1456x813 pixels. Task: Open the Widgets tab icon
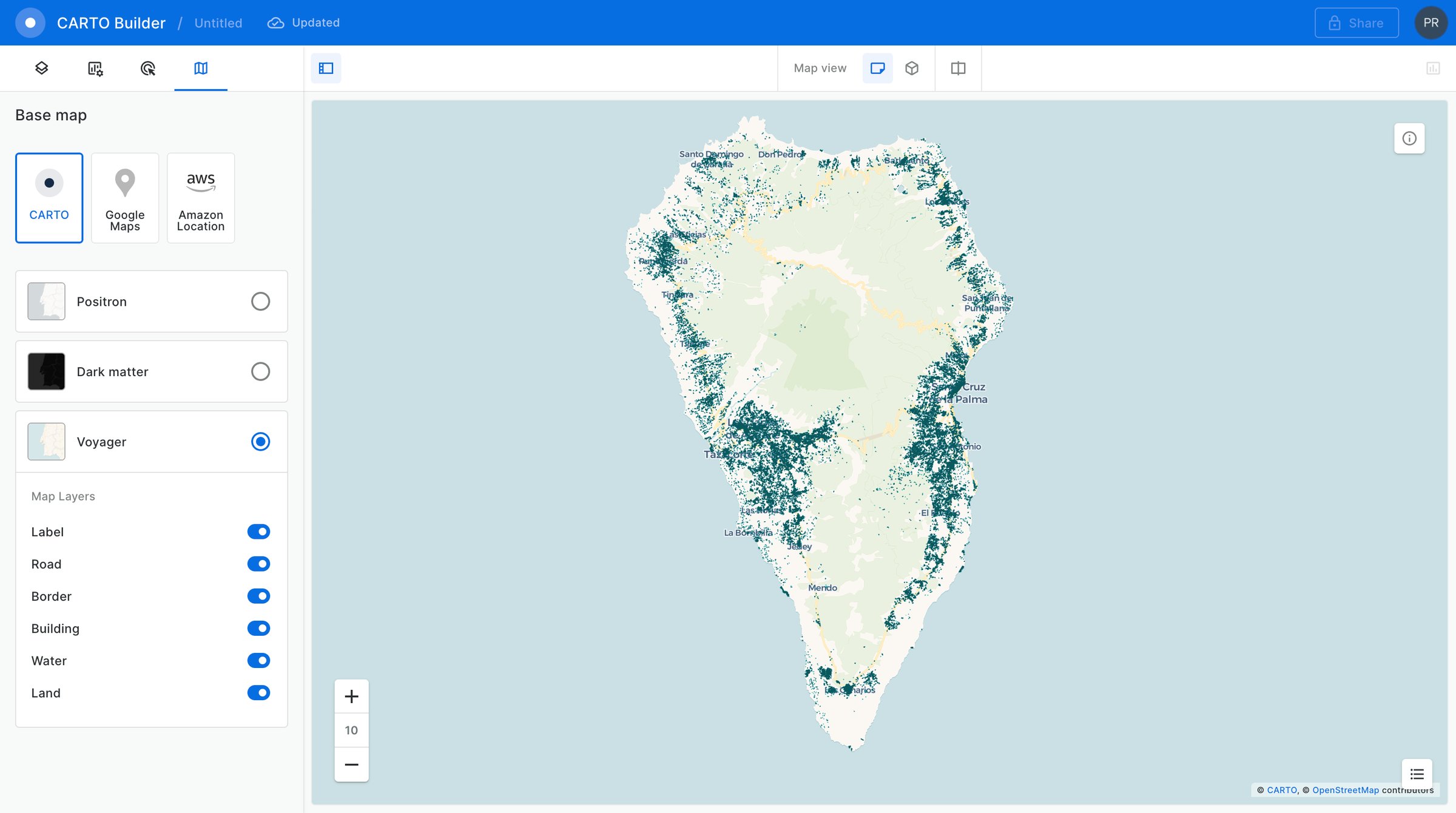click(95, 69)
